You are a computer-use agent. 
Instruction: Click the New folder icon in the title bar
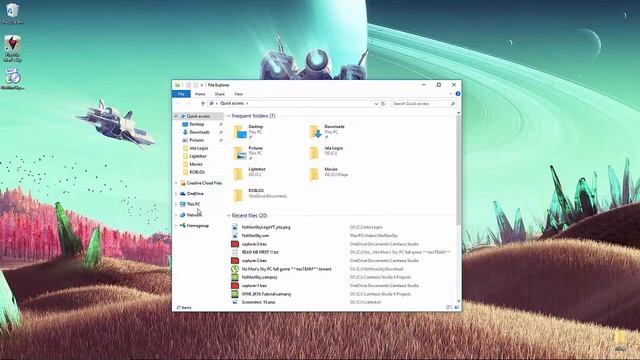pyautogui.click(x=196, y=85)
